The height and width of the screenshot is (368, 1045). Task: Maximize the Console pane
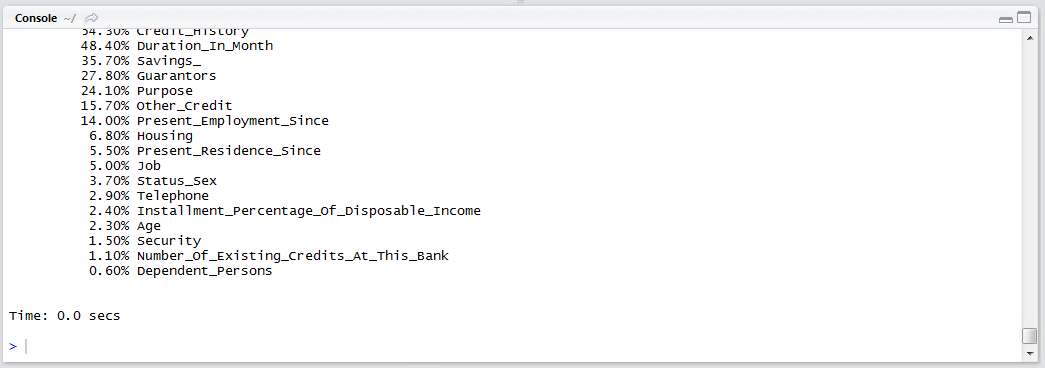(x=1024, y=18)
